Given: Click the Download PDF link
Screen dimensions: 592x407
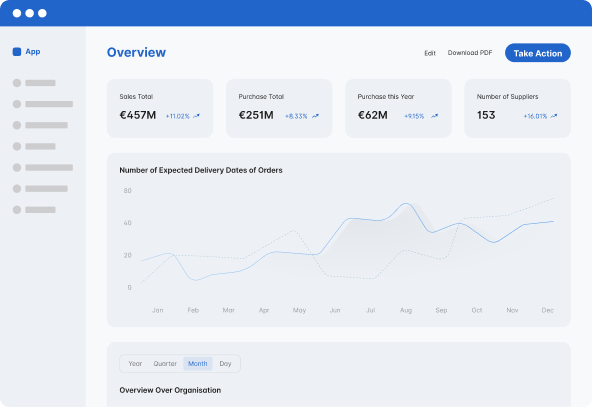Looking at the screenshot, I should pyautogui.click(x=470, y=53).
